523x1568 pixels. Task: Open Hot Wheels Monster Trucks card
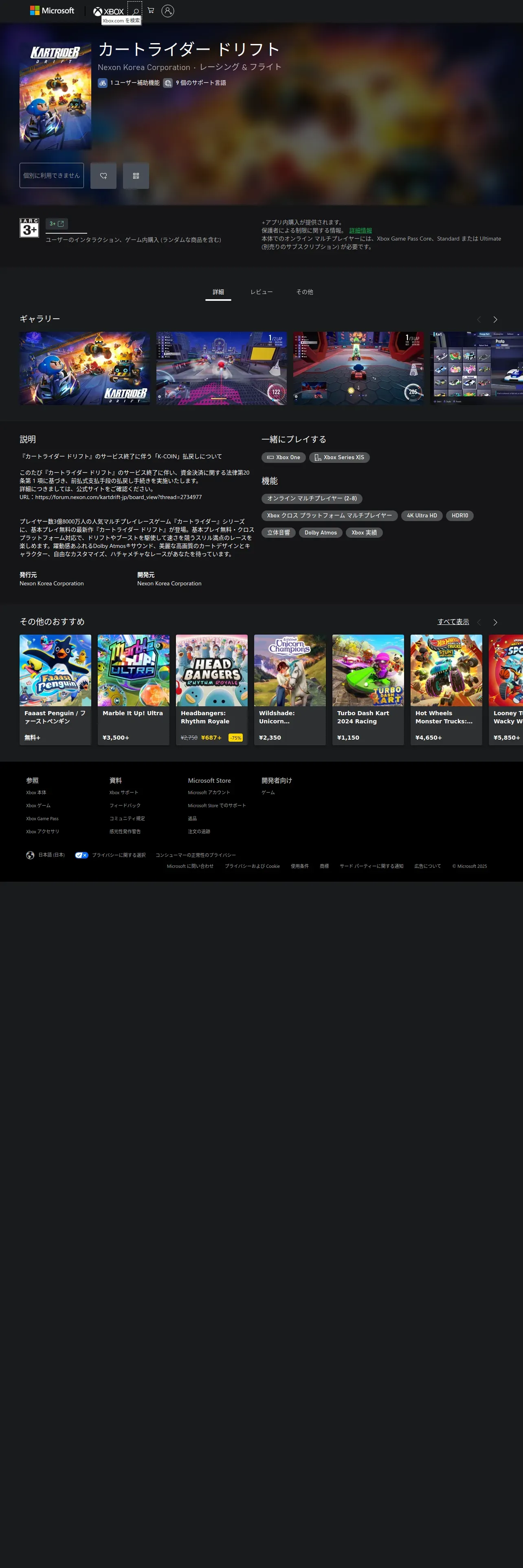click(446, 690)
